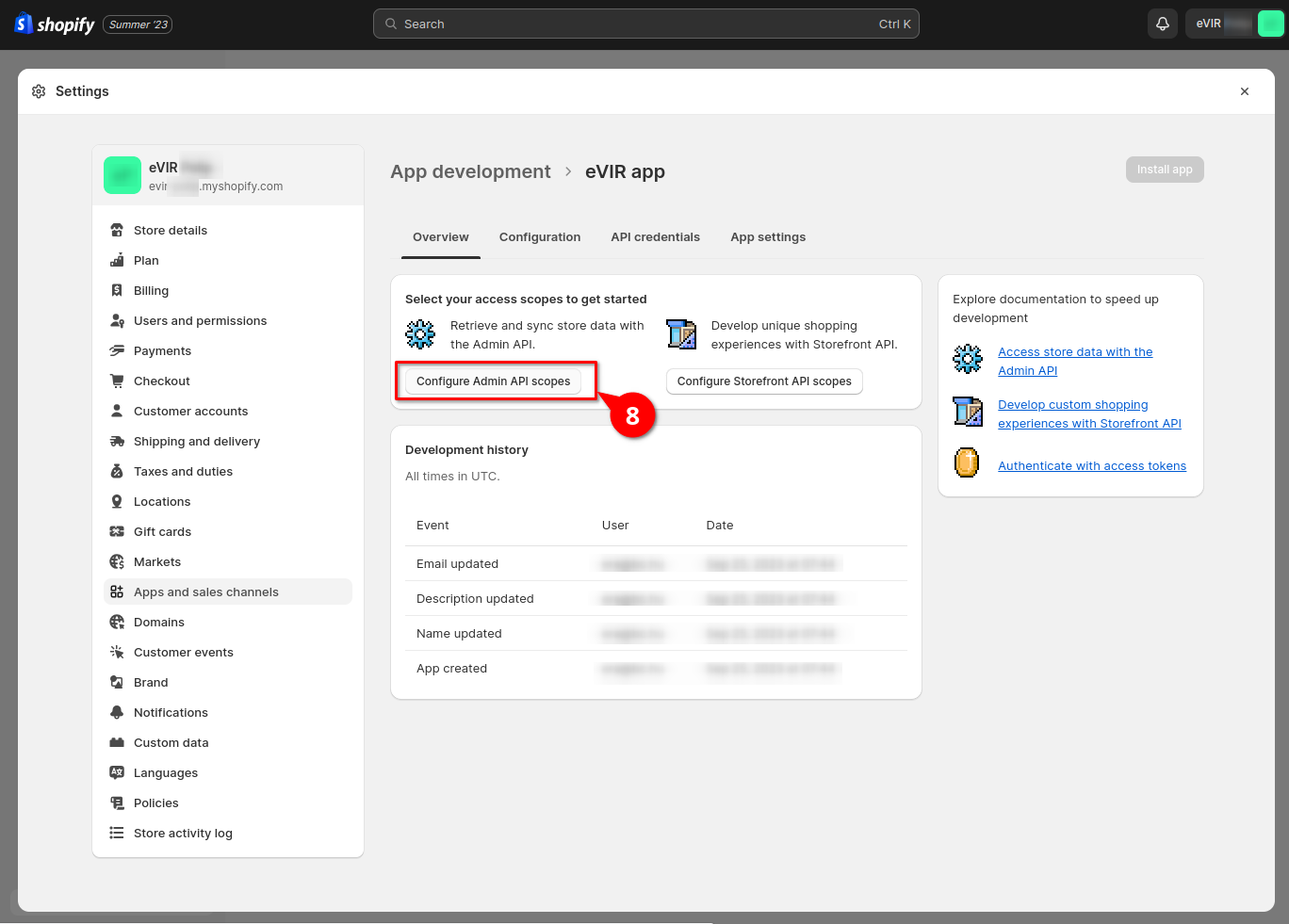Click the Notifications bell in sidebar
1289x924 pixels.
(x=117, y=712)
